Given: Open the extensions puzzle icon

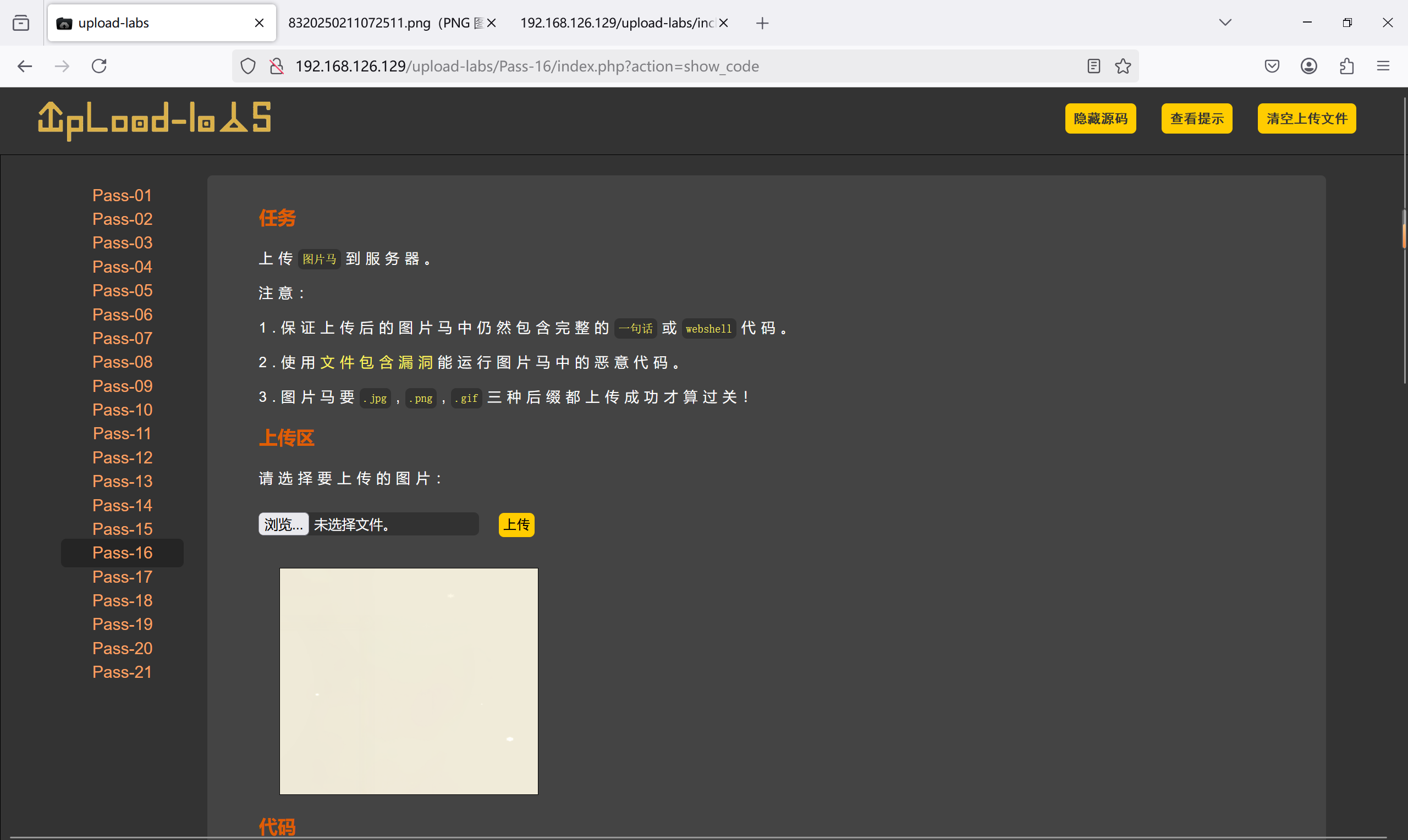Looking at the screenshot, I should (x=1347, y=66).
